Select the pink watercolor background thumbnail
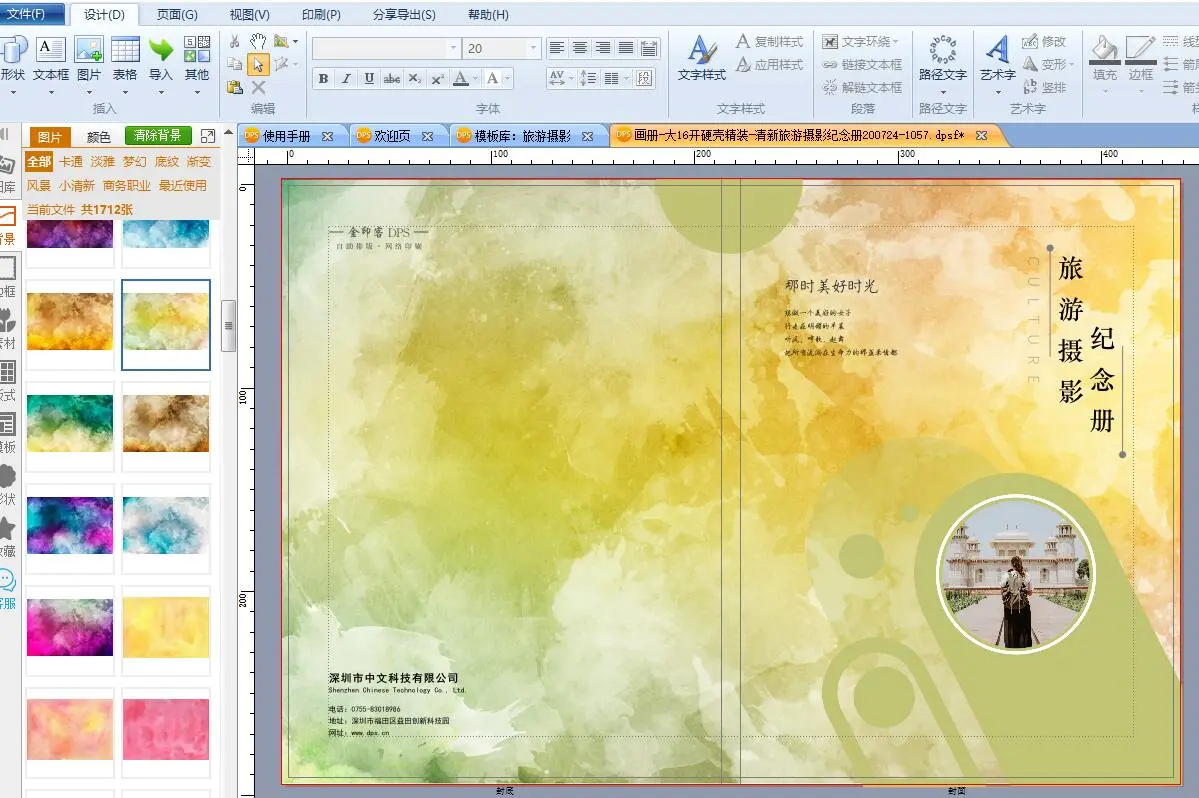1199x798 pixels. (166, 729)
